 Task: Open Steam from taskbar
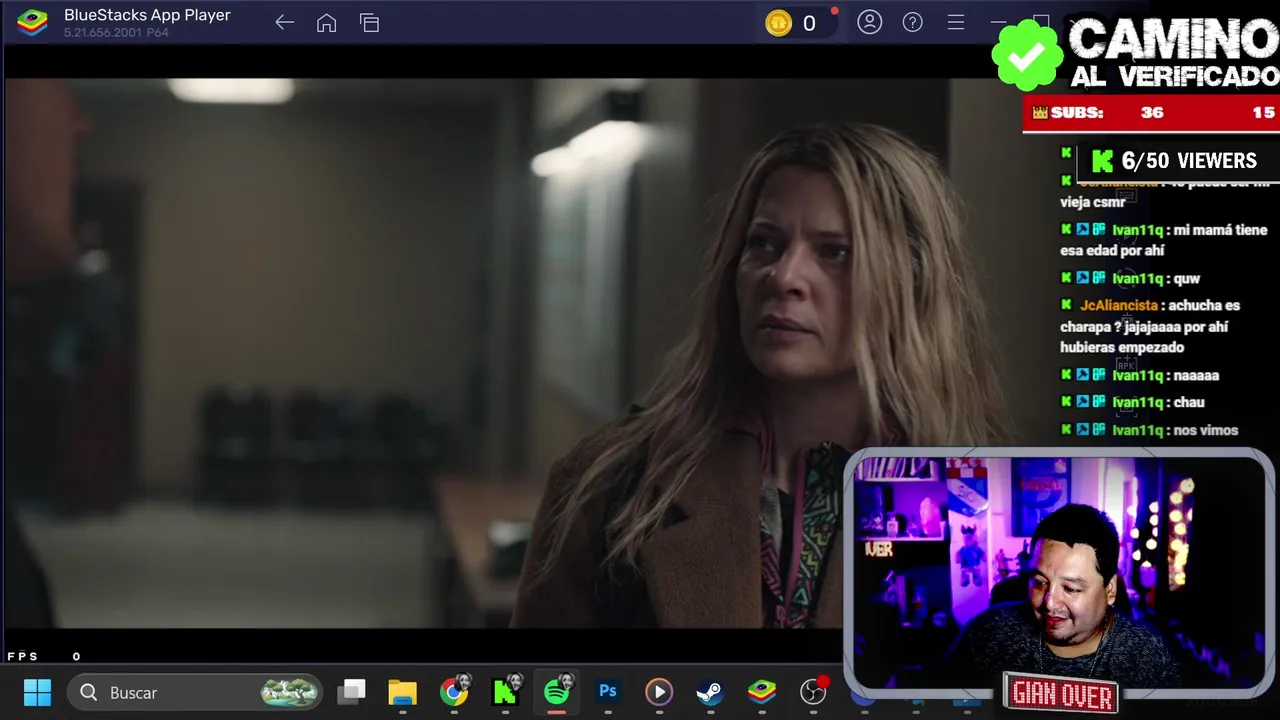pos(710,692)
